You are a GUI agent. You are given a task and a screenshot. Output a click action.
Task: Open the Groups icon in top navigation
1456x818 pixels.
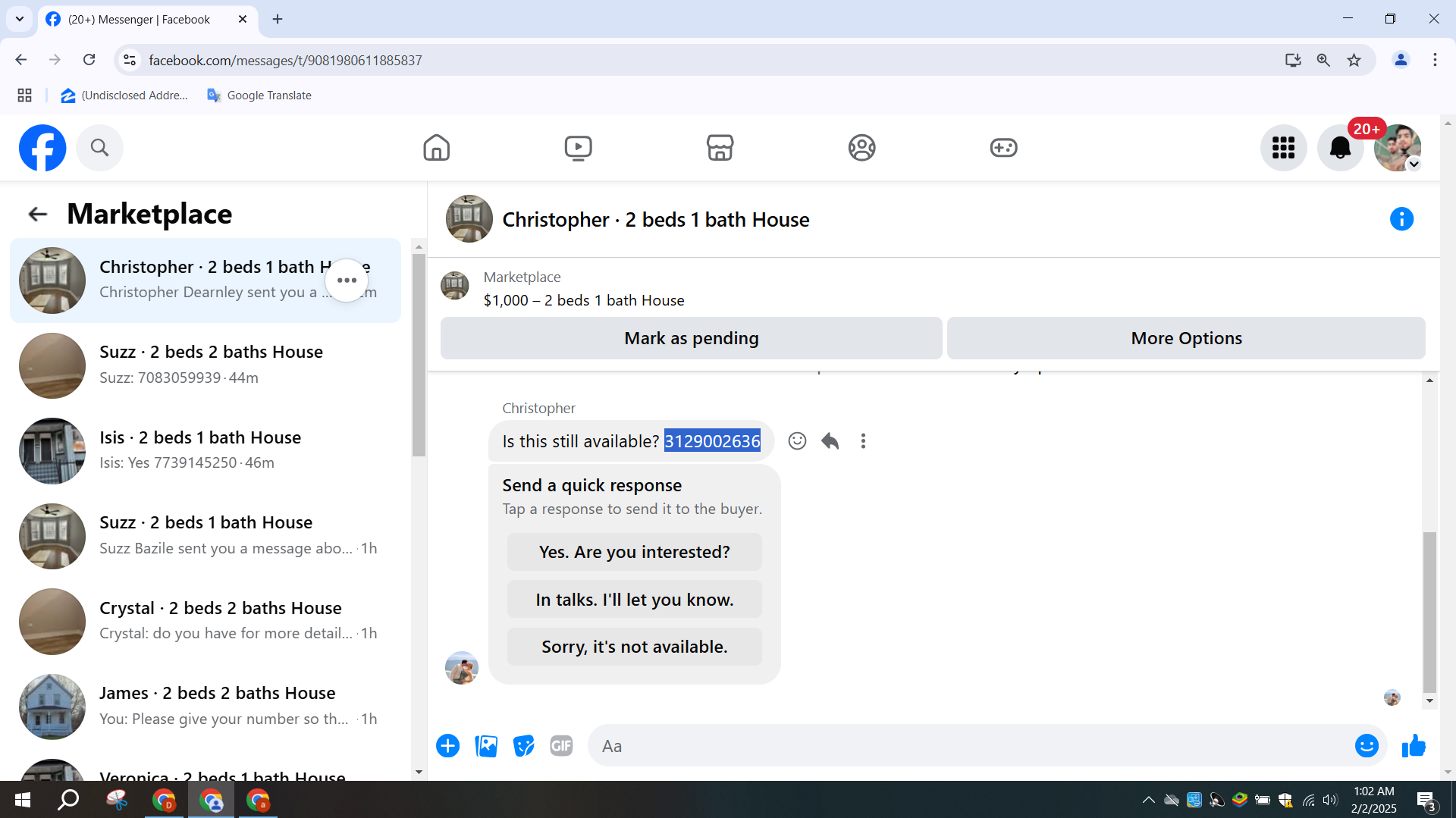(x=861, y=147)
